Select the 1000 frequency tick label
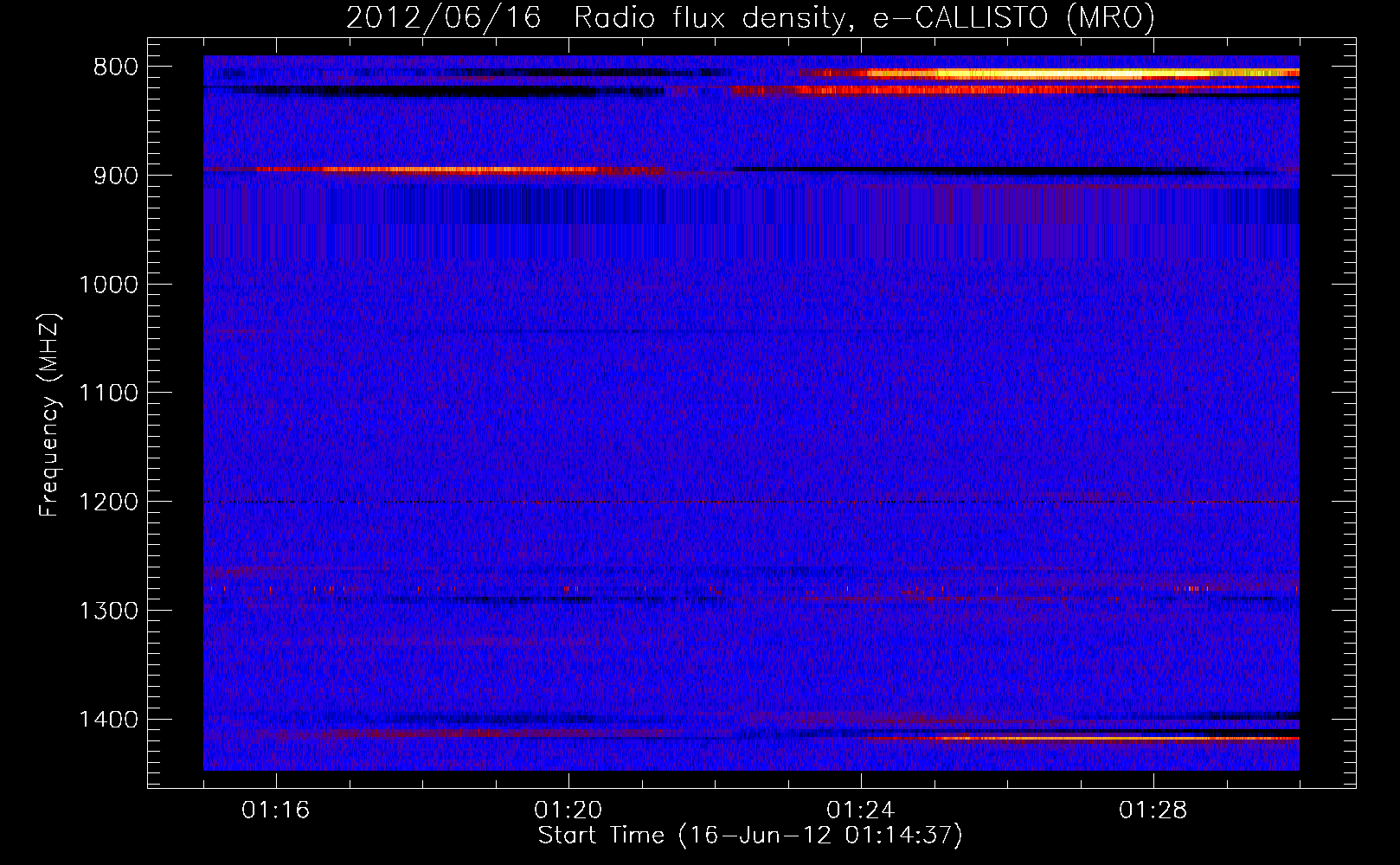1400x865 pixels. (x=108, y=285)
